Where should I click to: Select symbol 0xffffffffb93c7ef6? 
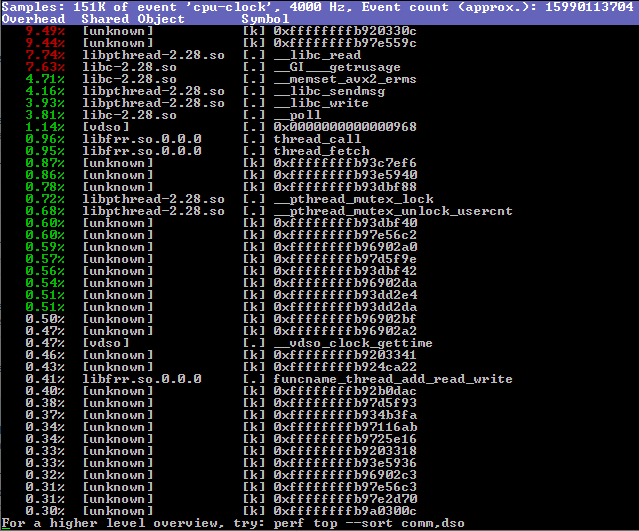[345, 163]
